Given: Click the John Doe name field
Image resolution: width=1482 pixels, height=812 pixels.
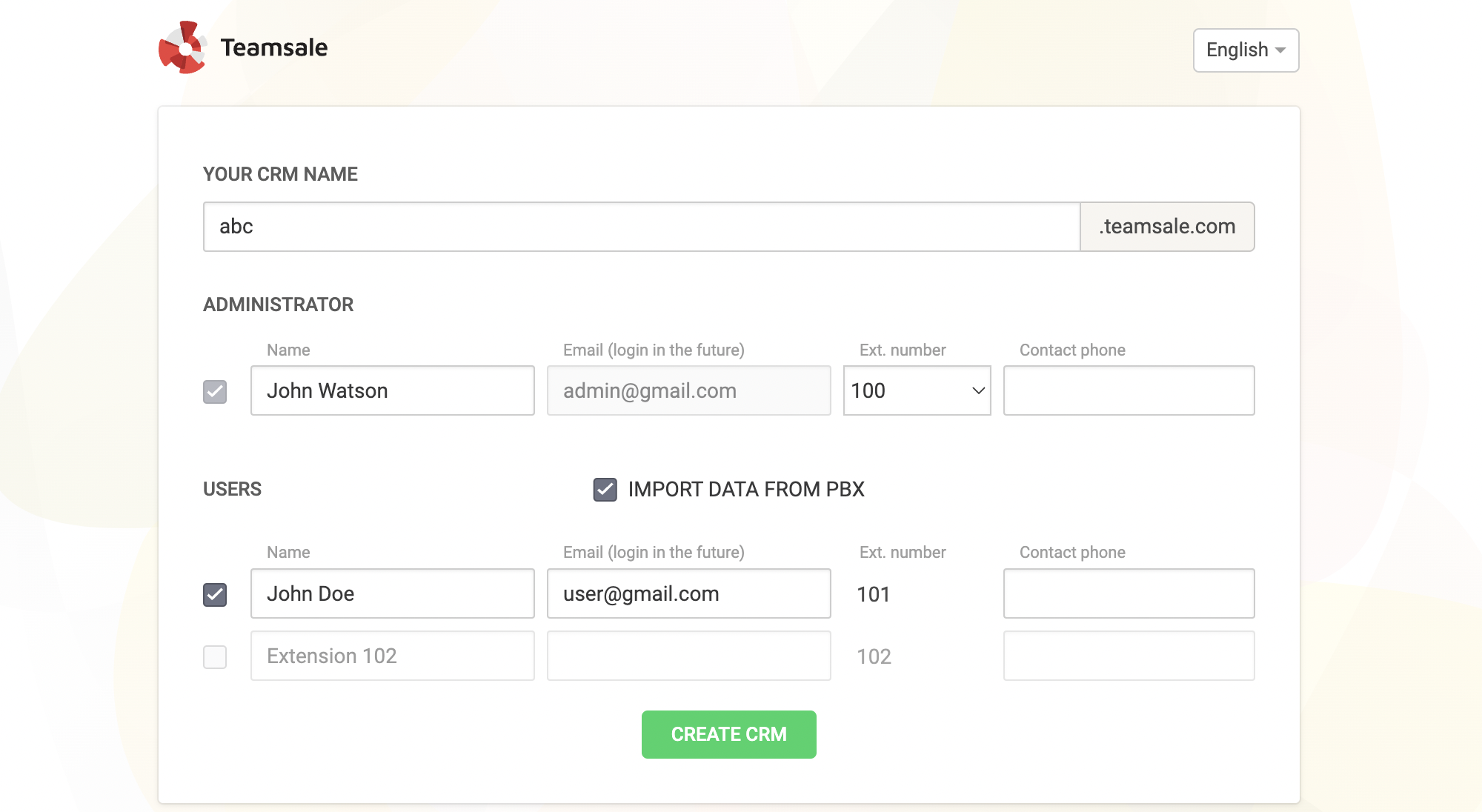Looking at the screenshot, I should (392, 593).
